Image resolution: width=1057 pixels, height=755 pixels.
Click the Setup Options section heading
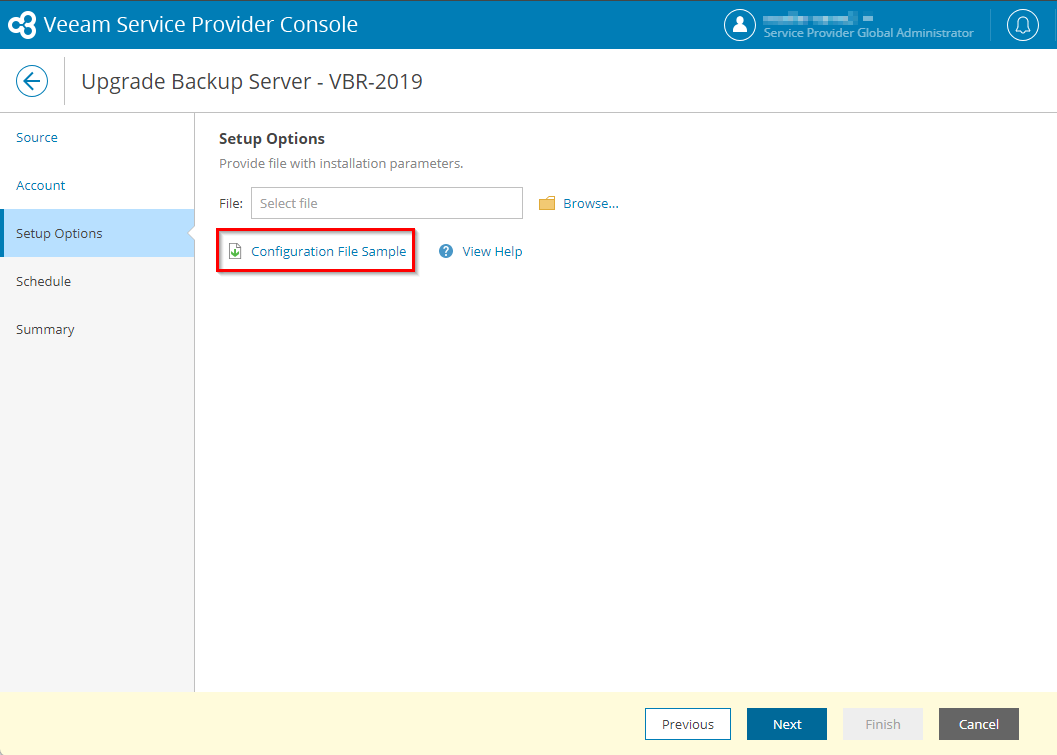(272, 139)
